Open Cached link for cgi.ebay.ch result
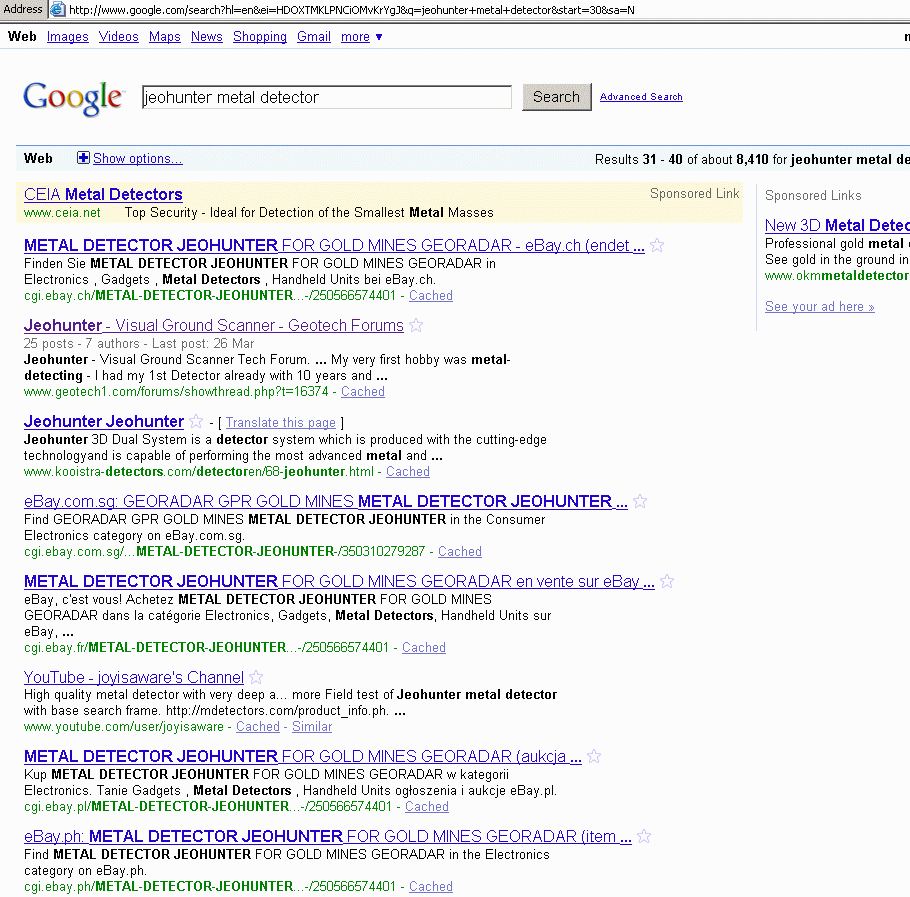The height and width of the screenshot is (897, 910). tap(431, 295)
